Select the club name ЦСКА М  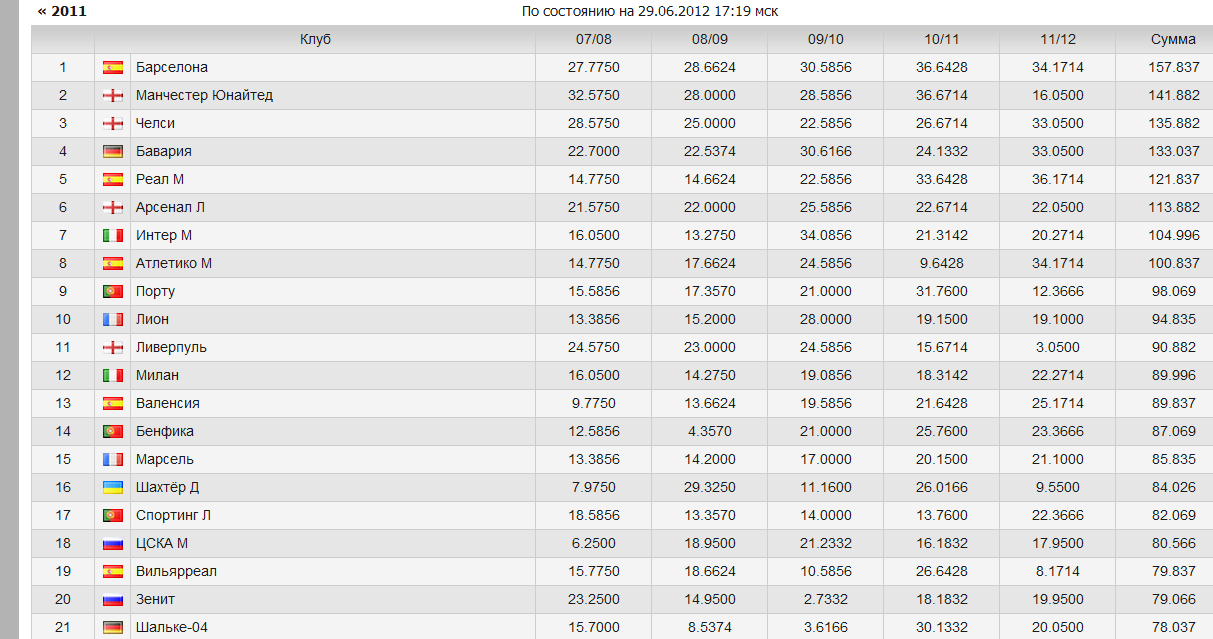(x=162, y=543)
